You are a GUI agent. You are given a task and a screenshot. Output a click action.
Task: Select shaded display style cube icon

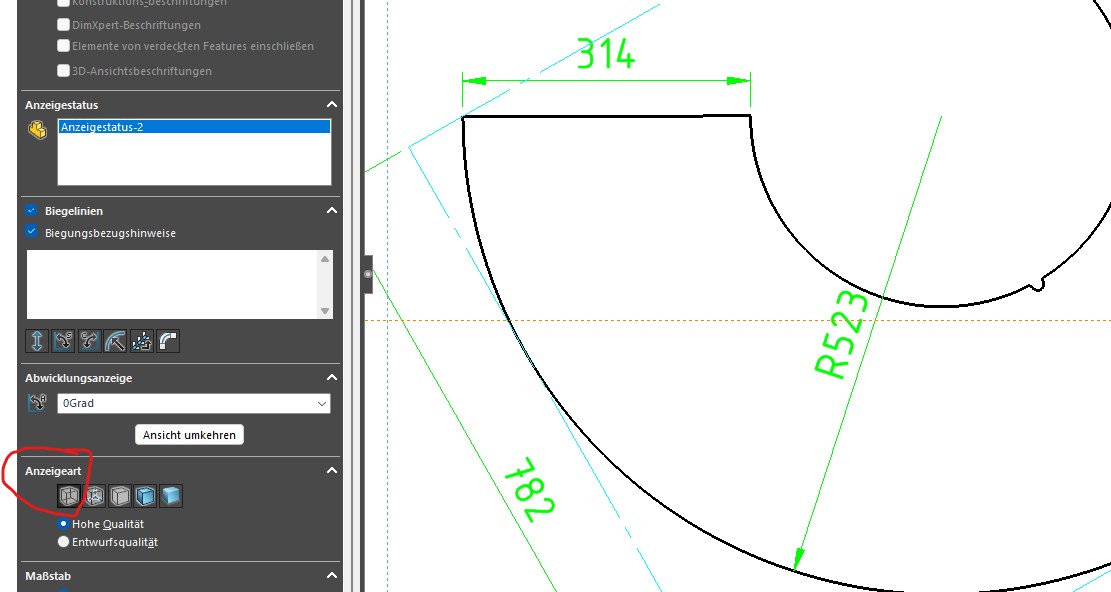tap(171, 496)
